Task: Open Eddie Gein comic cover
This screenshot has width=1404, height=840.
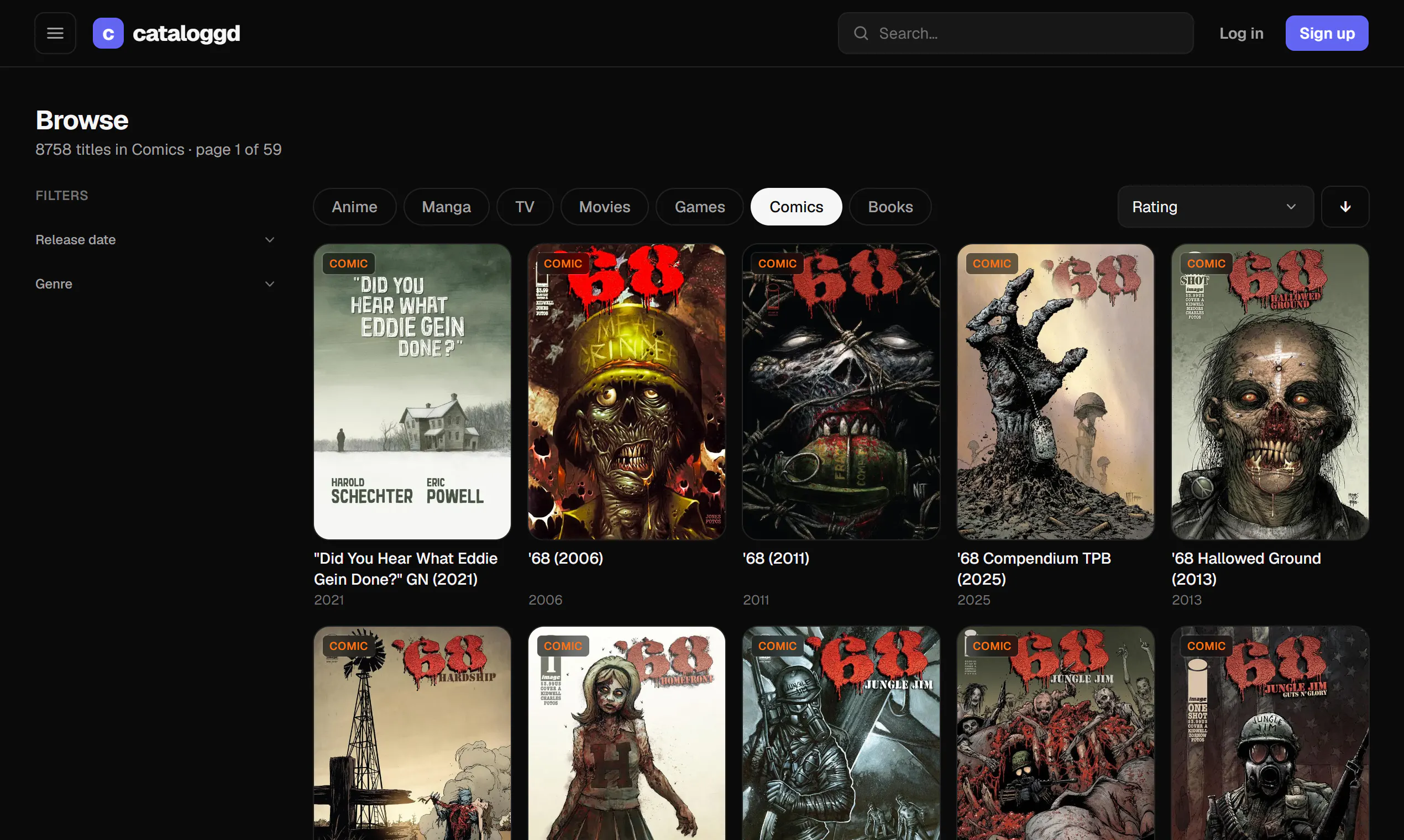Action: [x=412, y=392]
